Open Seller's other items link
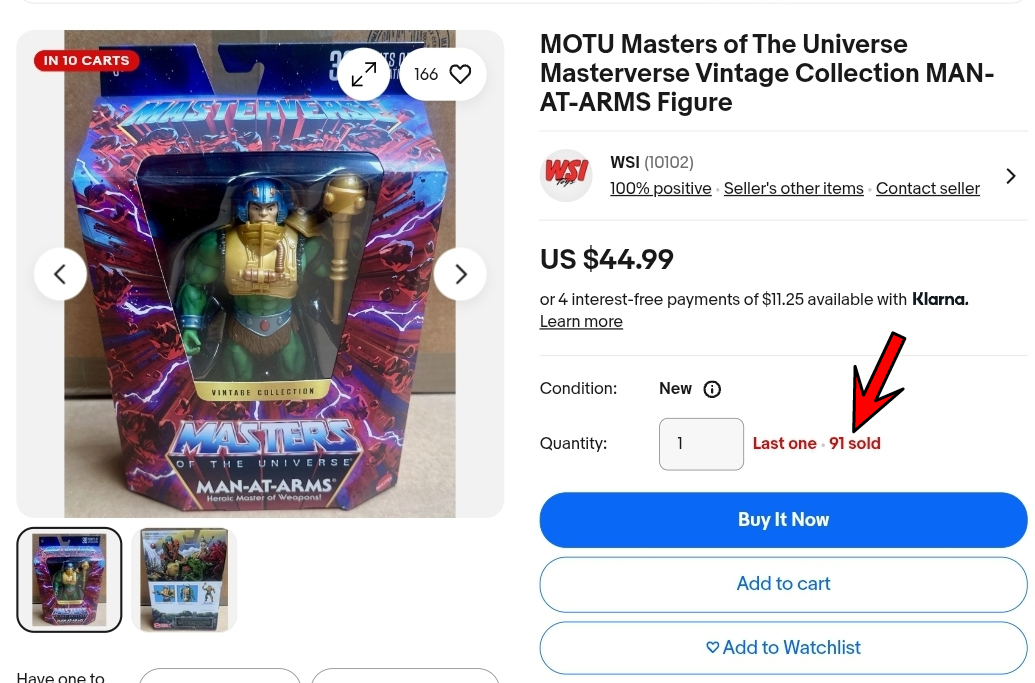1035x683 pixels. pos(793,189)
